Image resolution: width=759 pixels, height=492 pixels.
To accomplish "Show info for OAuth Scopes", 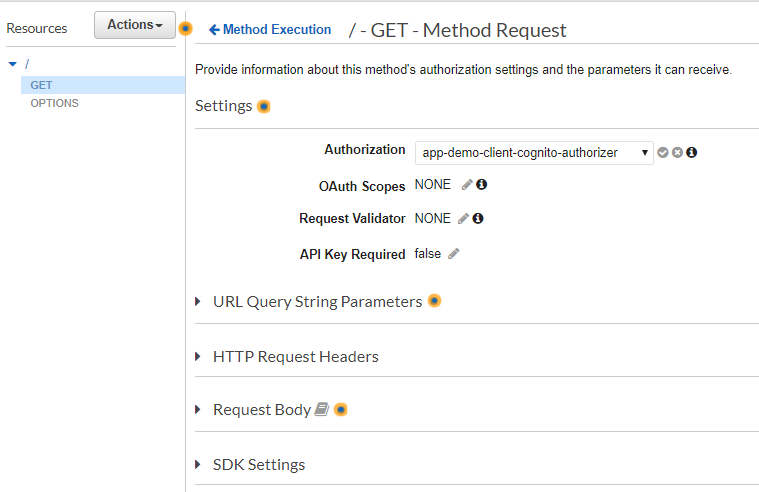I will pyautogui.click(x=481, y=185).
